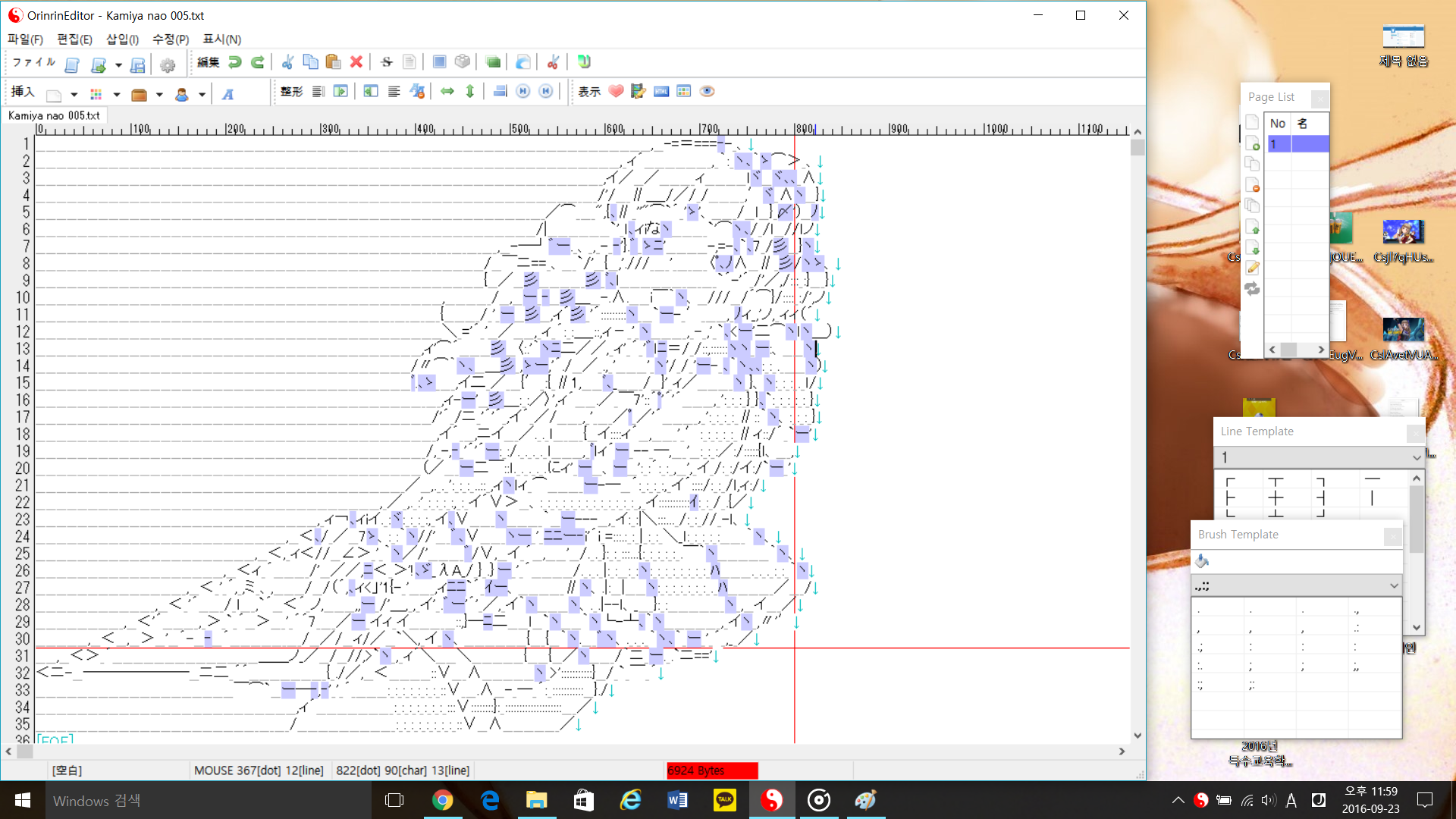Expand the dropdown arrow next to the export page icon
Viewport: 1456px width, 819px height.
click(118, 66)
